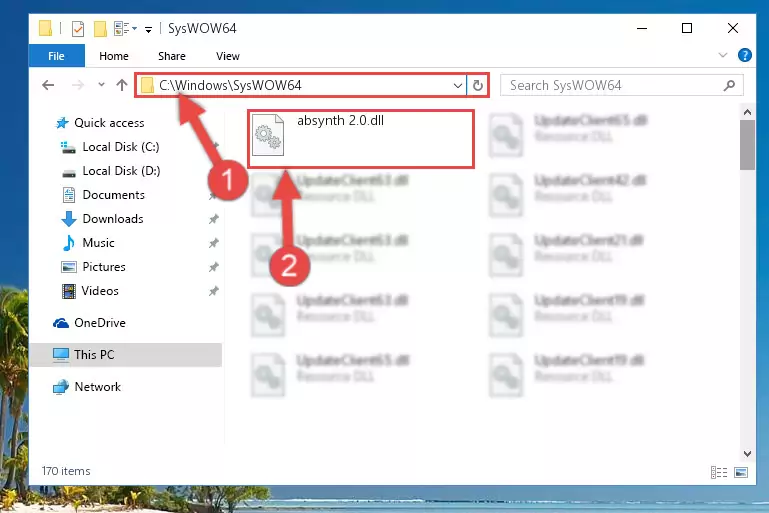This screenshot has height=513, width=769.
Task: Click the Forward navigation arrow
Action: [x=78, y=85]
